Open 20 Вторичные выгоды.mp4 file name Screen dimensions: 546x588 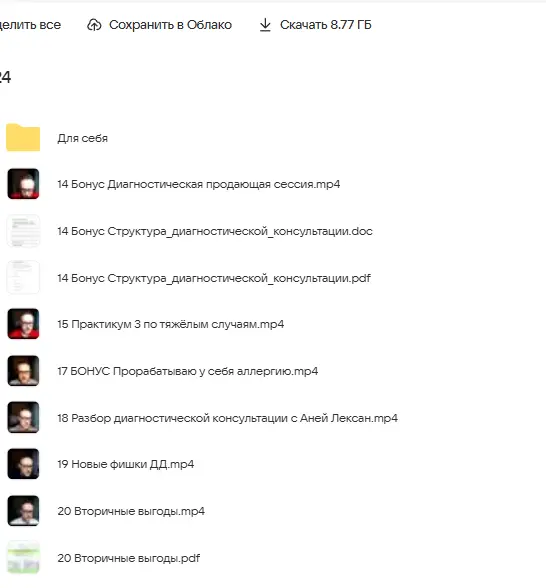[x=131, y=512]
